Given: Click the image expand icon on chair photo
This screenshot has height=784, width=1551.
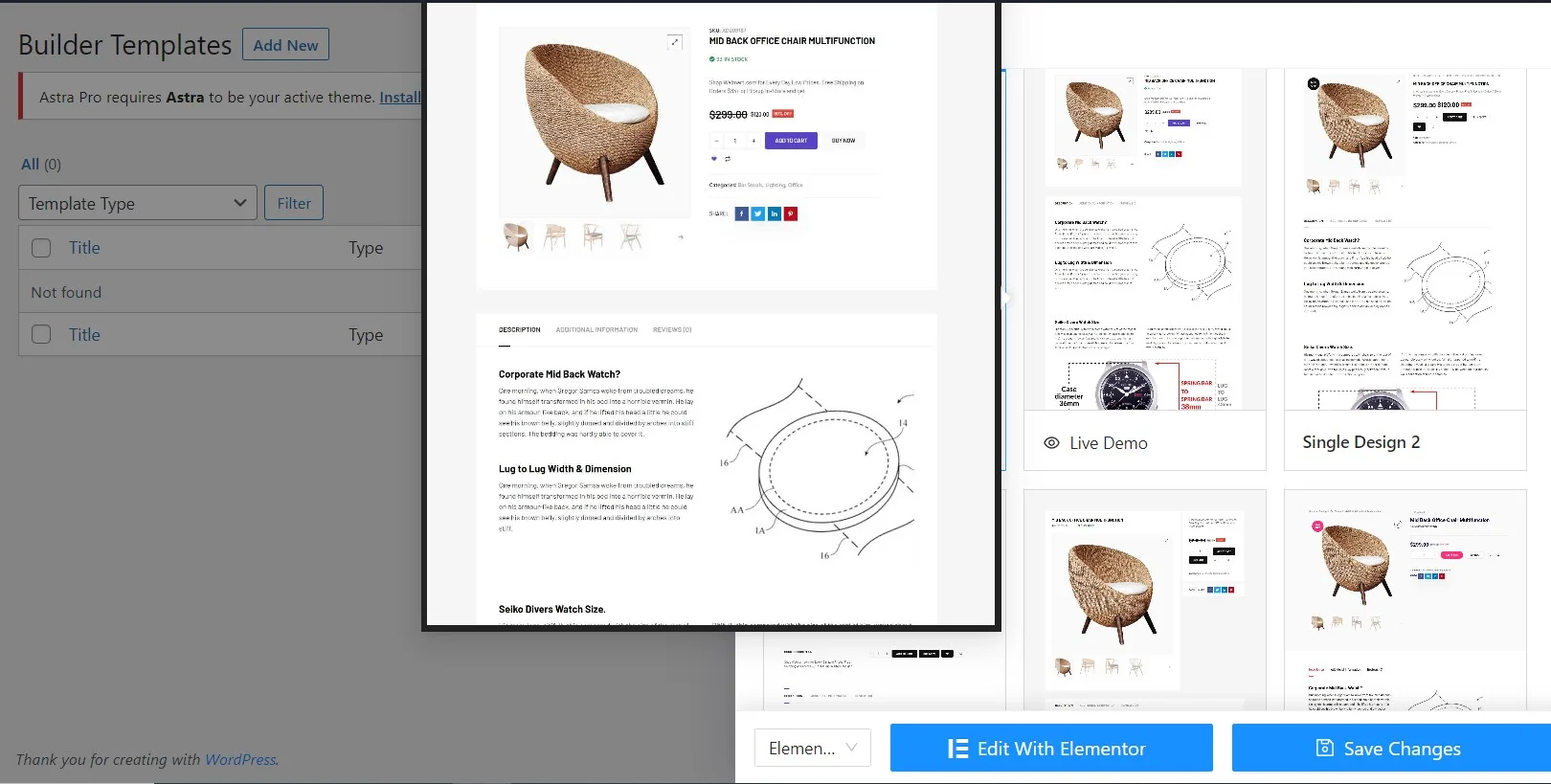Looking at the screenshot, I should click(x=674, y=42).
